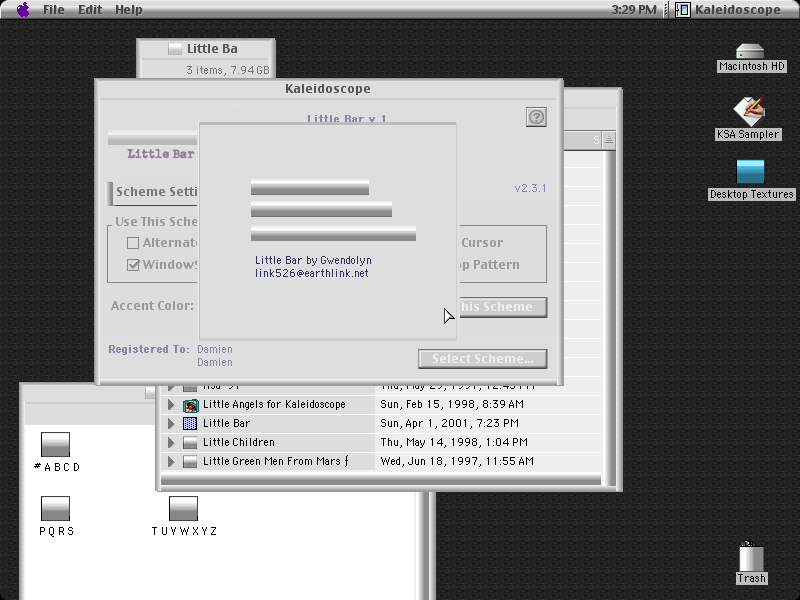Click the Registered To Damien name

tap(215, 349)
